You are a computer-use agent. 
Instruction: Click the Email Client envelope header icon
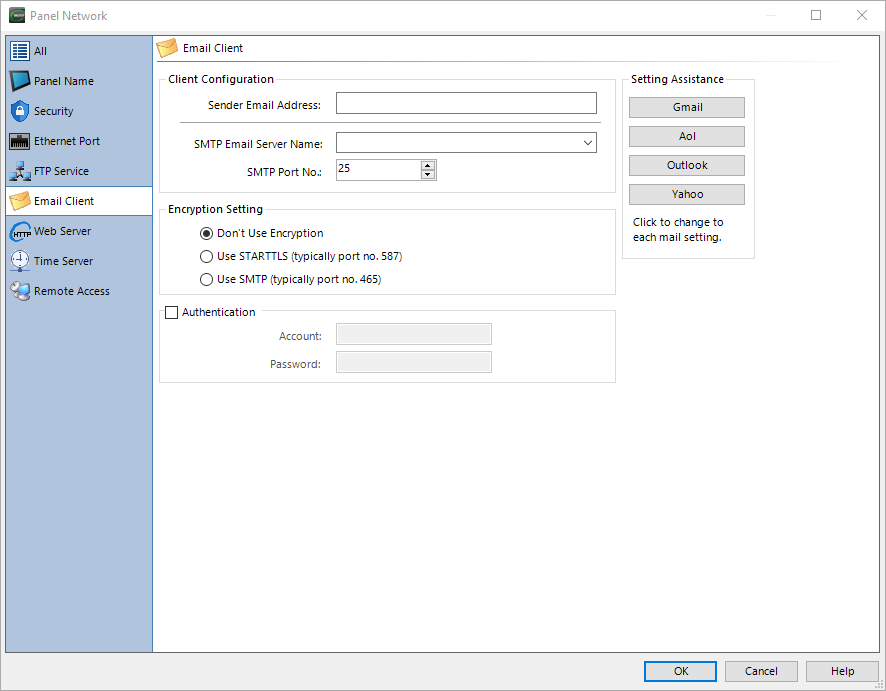167,47
